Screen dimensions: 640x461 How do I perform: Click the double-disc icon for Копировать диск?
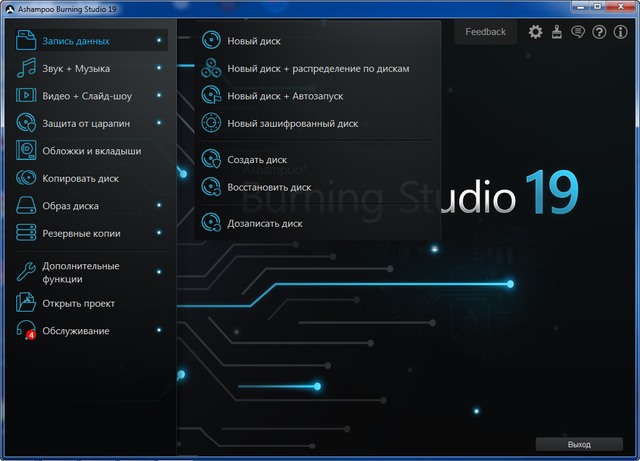coord(26,178)
